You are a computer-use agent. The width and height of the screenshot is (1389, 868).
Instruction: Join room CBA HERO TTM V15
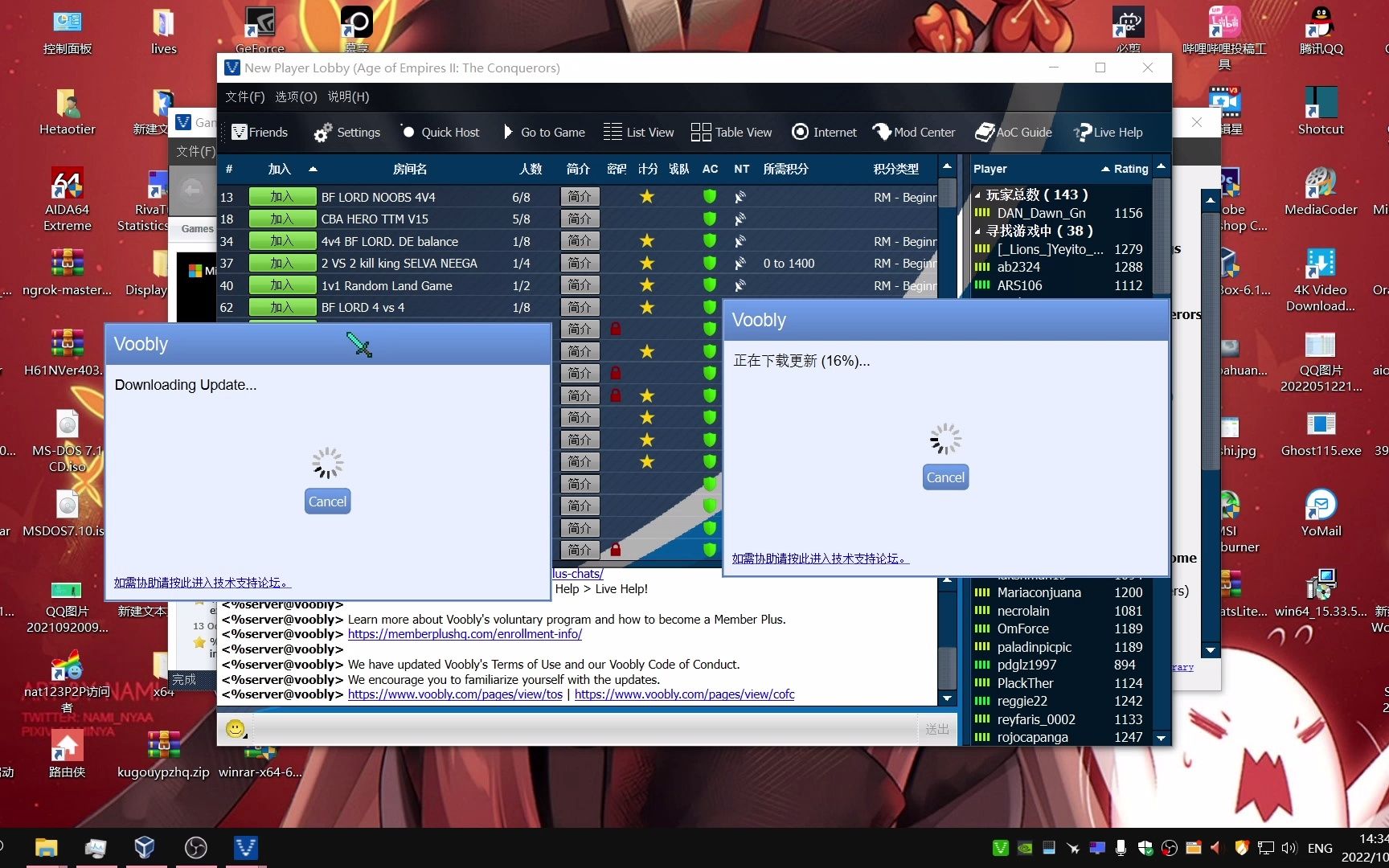tap(282, 219)
